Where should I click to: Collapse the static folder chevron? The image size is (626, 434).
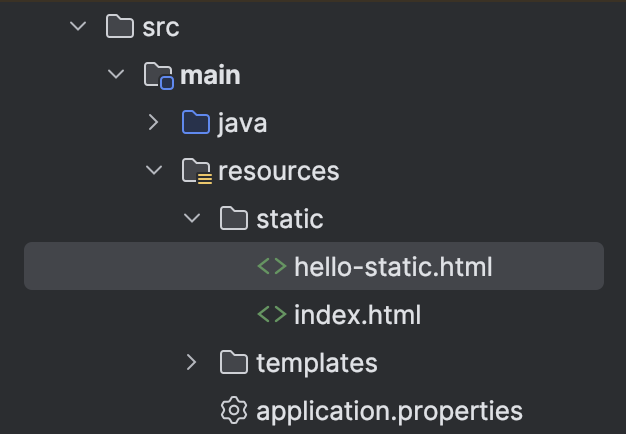pos(192,219)
